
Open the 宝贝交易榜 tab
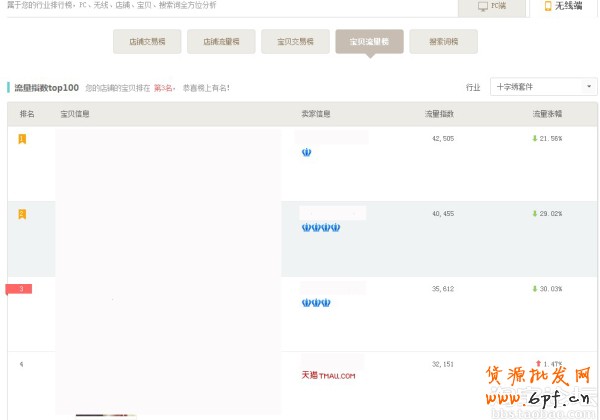pos(295,42)
